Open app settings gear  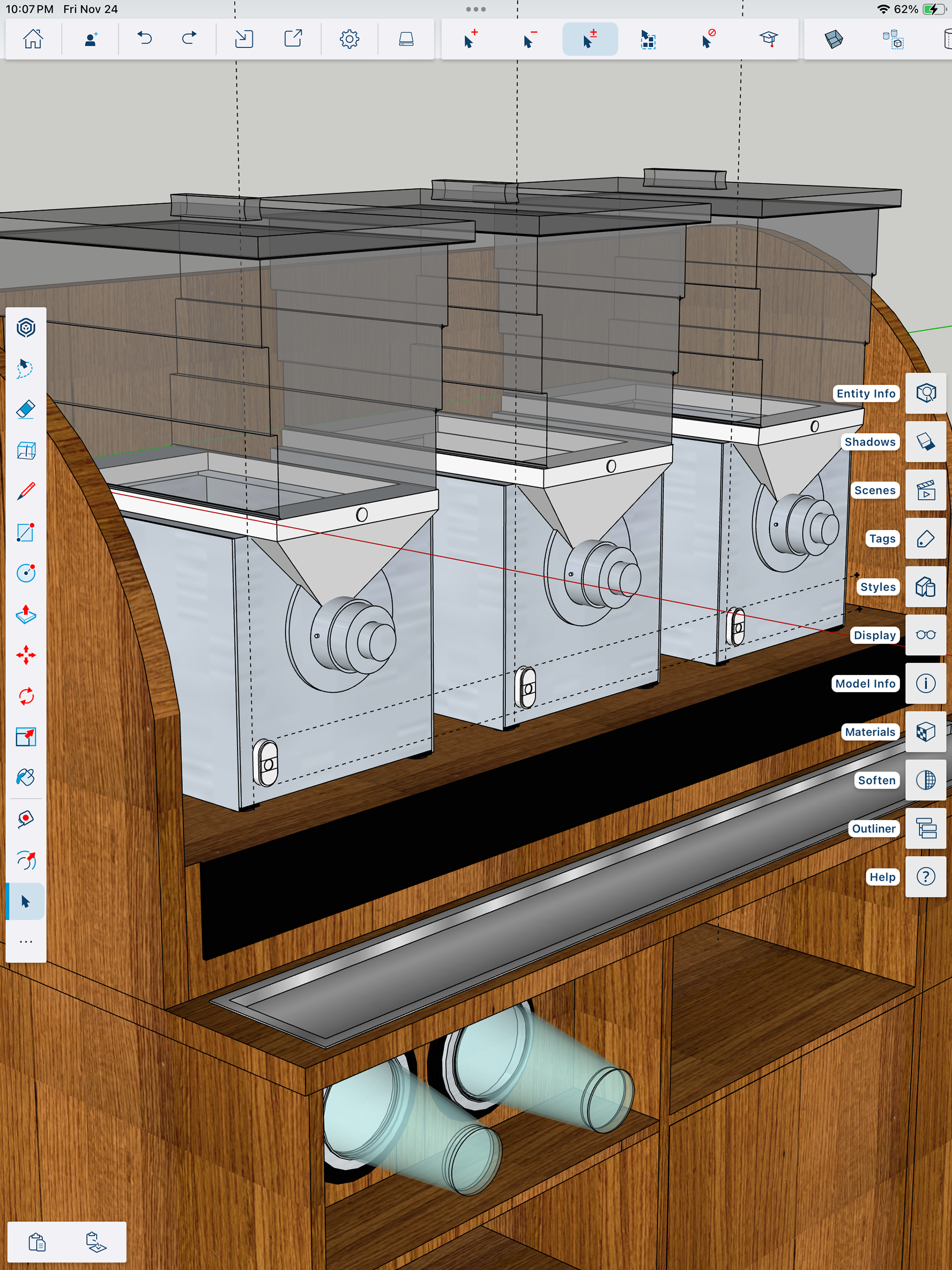click(349, 39)
